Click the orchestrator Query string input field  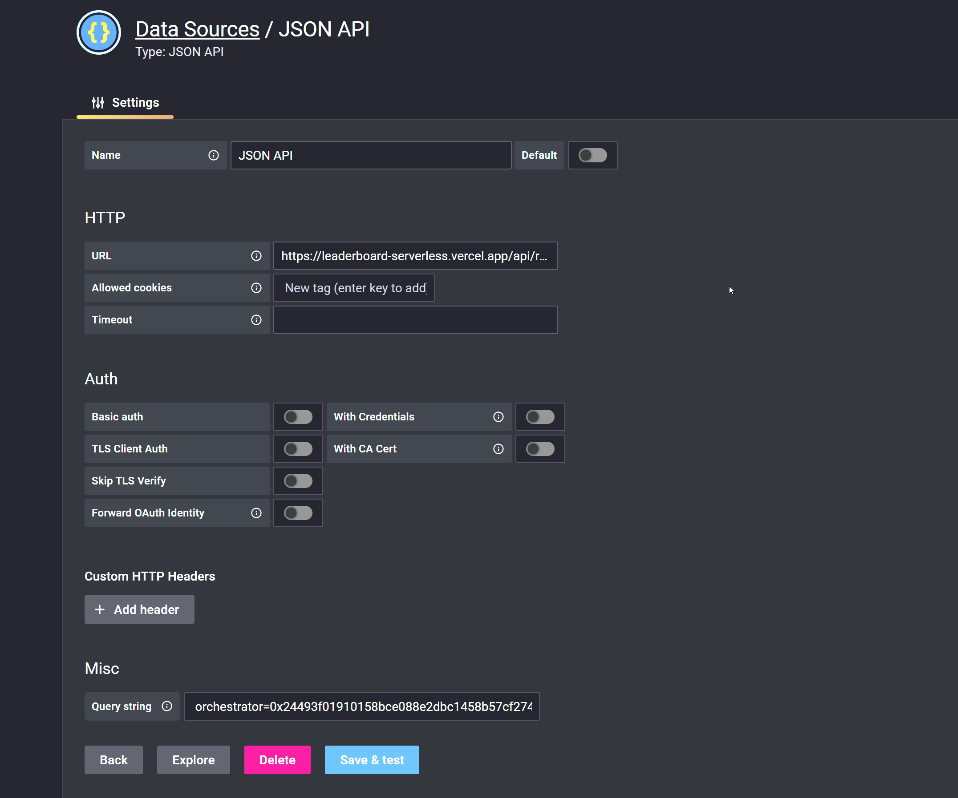[x=362, y=706]
